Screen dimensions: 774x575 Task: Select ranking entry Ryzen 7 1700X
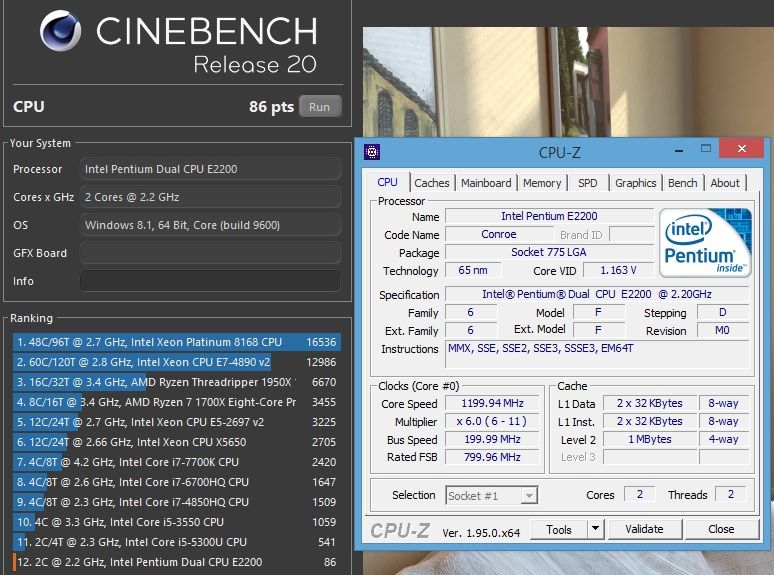tap(177, 402)
